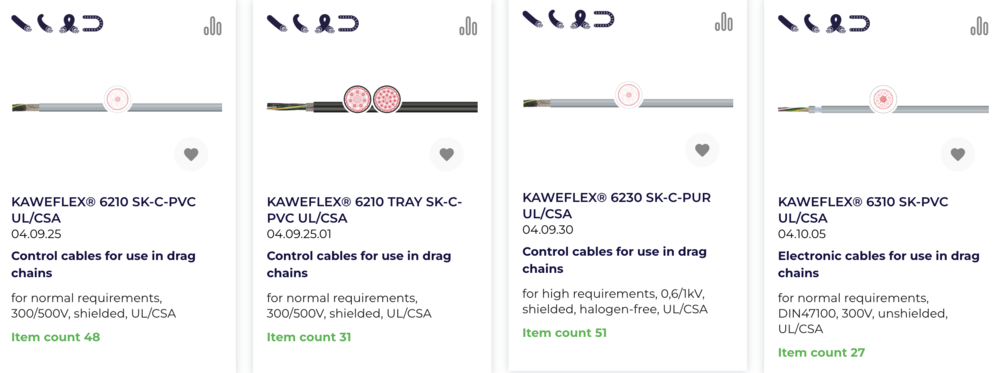Add KAWEFLEX 6310 SK-PVC to favorites
This screenshot has width=1000, height=373.
click(x=958, y=154)
